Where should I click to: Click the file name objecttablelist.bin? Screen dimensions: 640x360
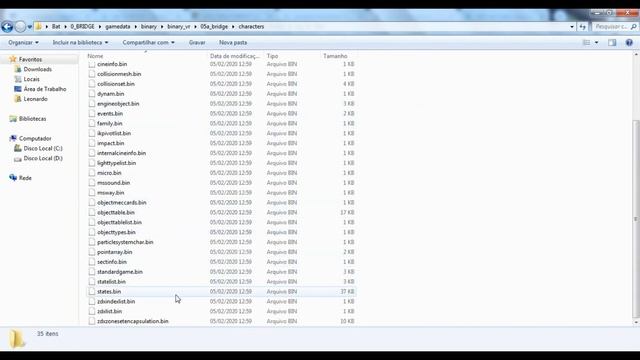click(119, 222)
